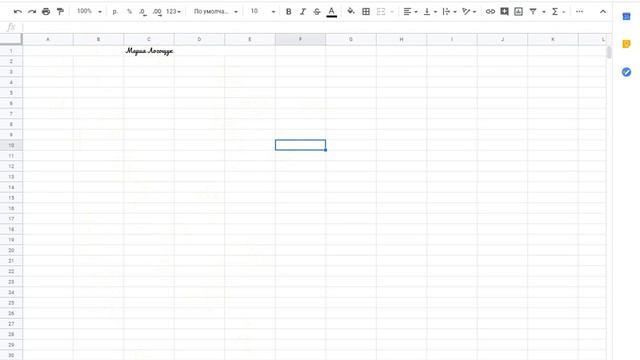The width and height of the screenshot is (640, 360).
Task: Select column F header
Action: click(300, 39)
